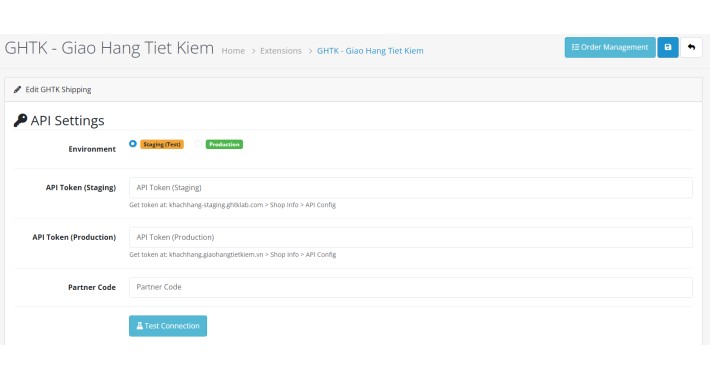
Task: Click the back arrow icon button
Action: pyautogui.click(x=691, y=47)
